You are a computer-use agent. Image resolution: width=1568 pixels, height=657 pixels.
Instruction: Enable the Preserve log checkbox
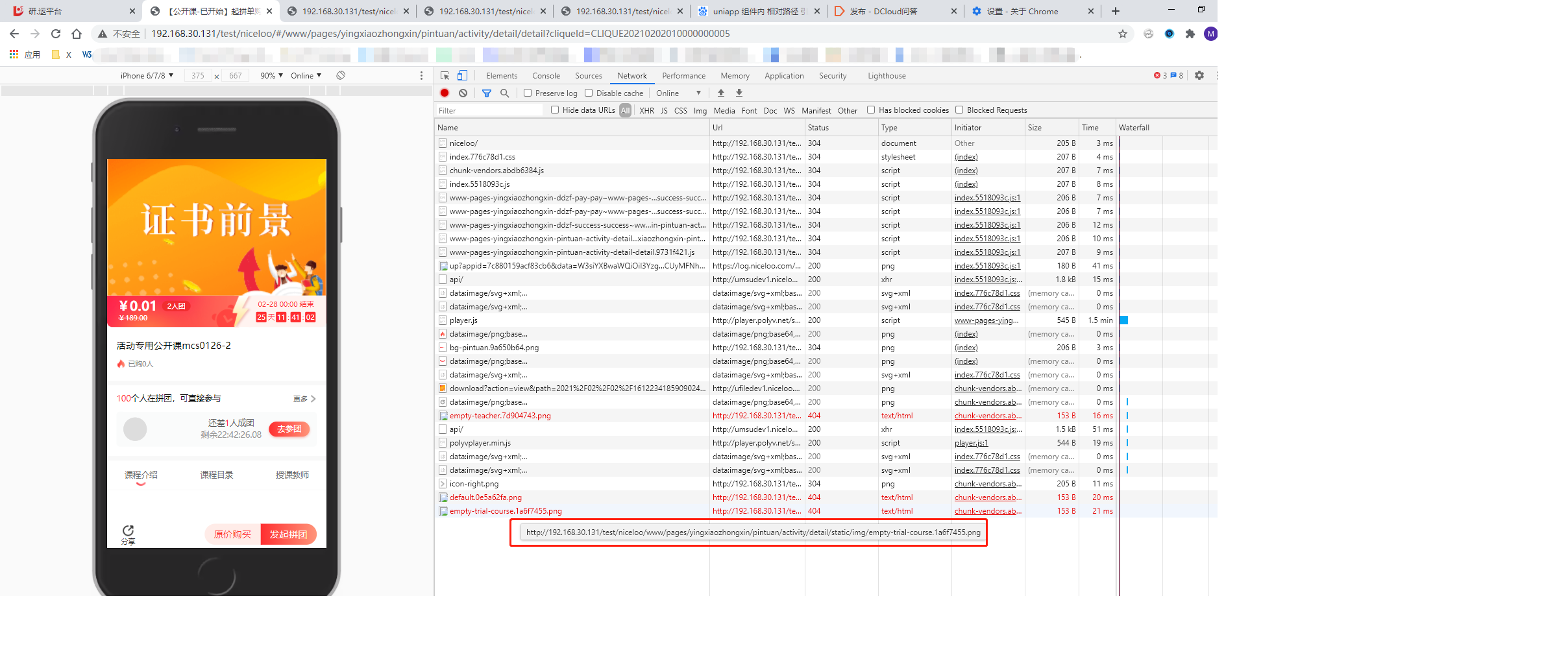coord(528,93)
